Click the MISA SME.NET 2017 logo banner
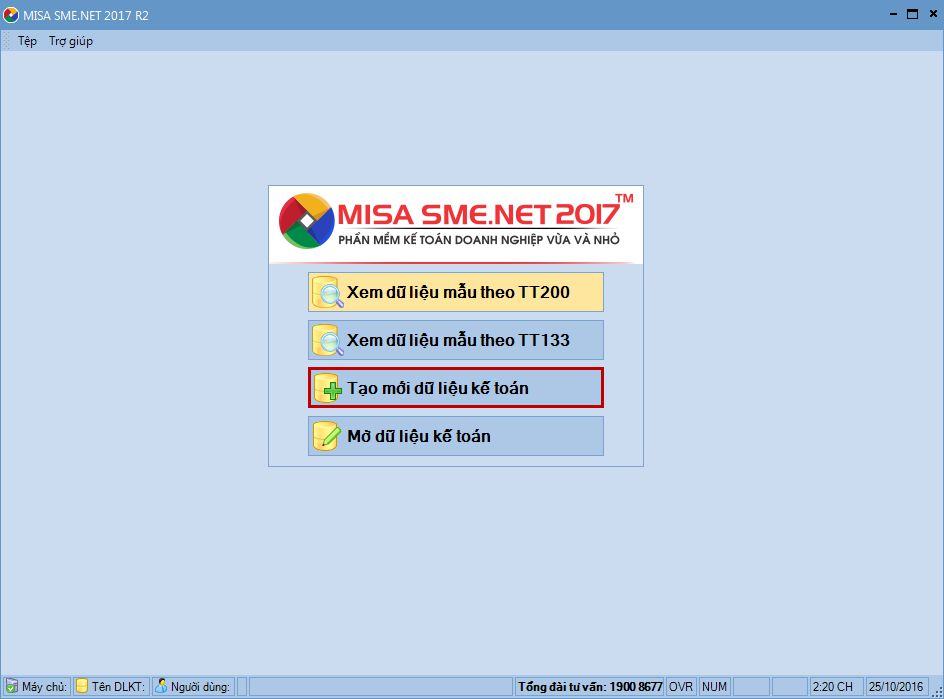The image size is (944, 699). point(456,225)
